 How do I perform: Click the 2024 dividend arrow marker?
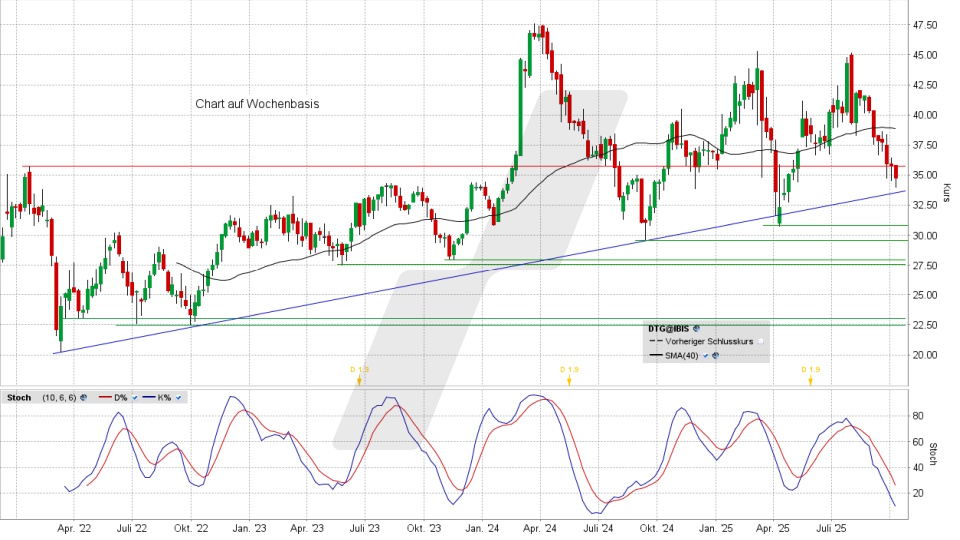pos(569,380)
